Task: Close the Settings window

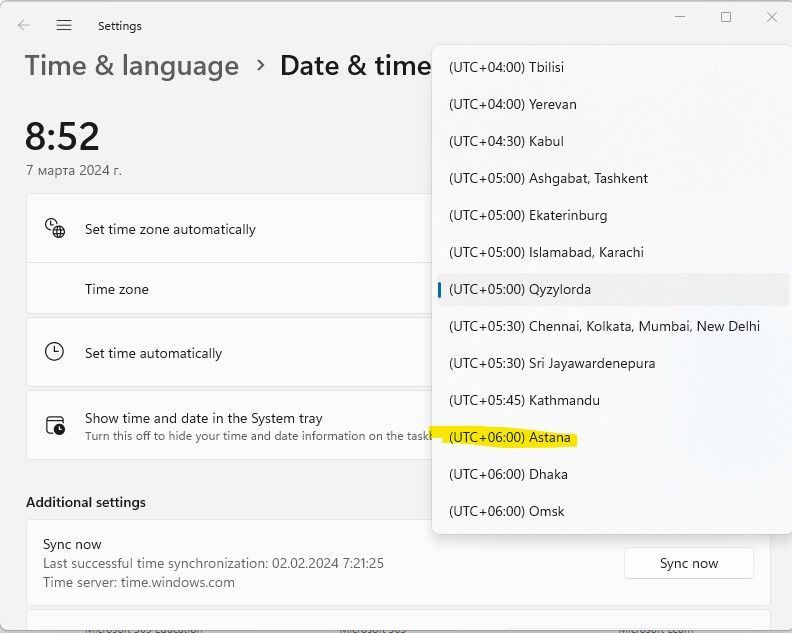Action: click(x=772, y=17)
